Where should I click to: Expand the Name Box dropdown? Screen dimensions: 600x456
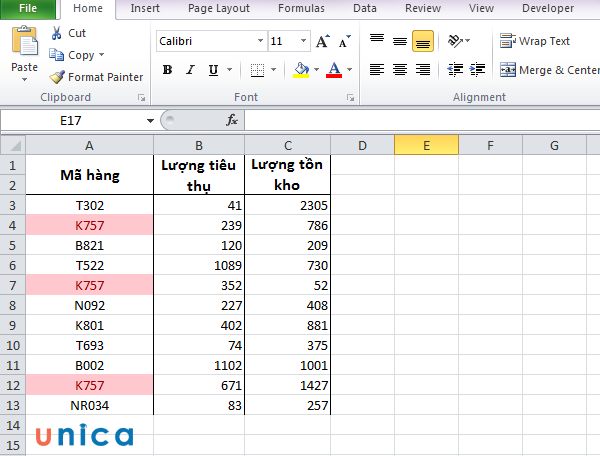[150, 121]
